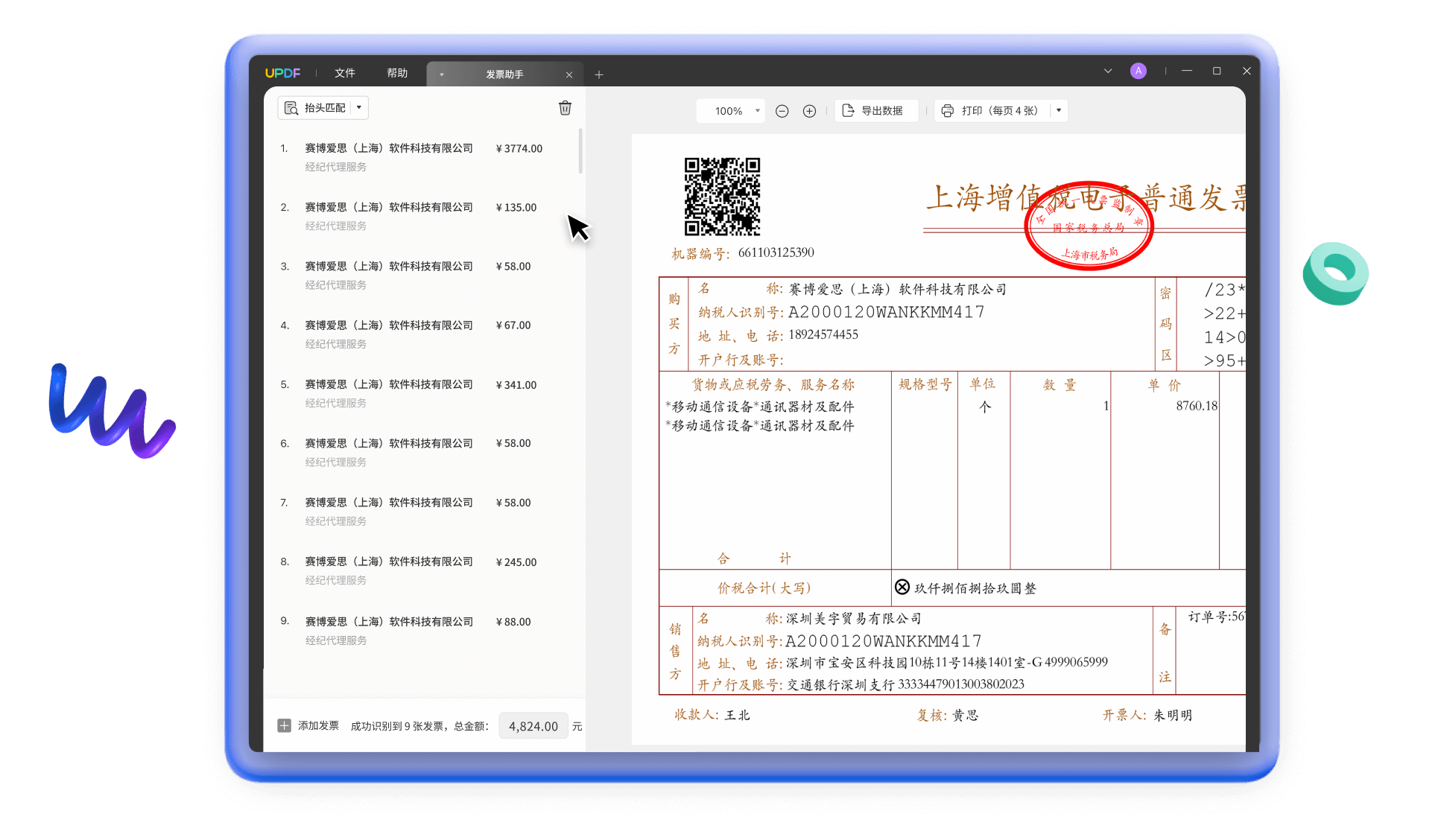Switch to the 发票助手 tab
The height and width of the screenshot is (840, 1441).
click(504, 74)
